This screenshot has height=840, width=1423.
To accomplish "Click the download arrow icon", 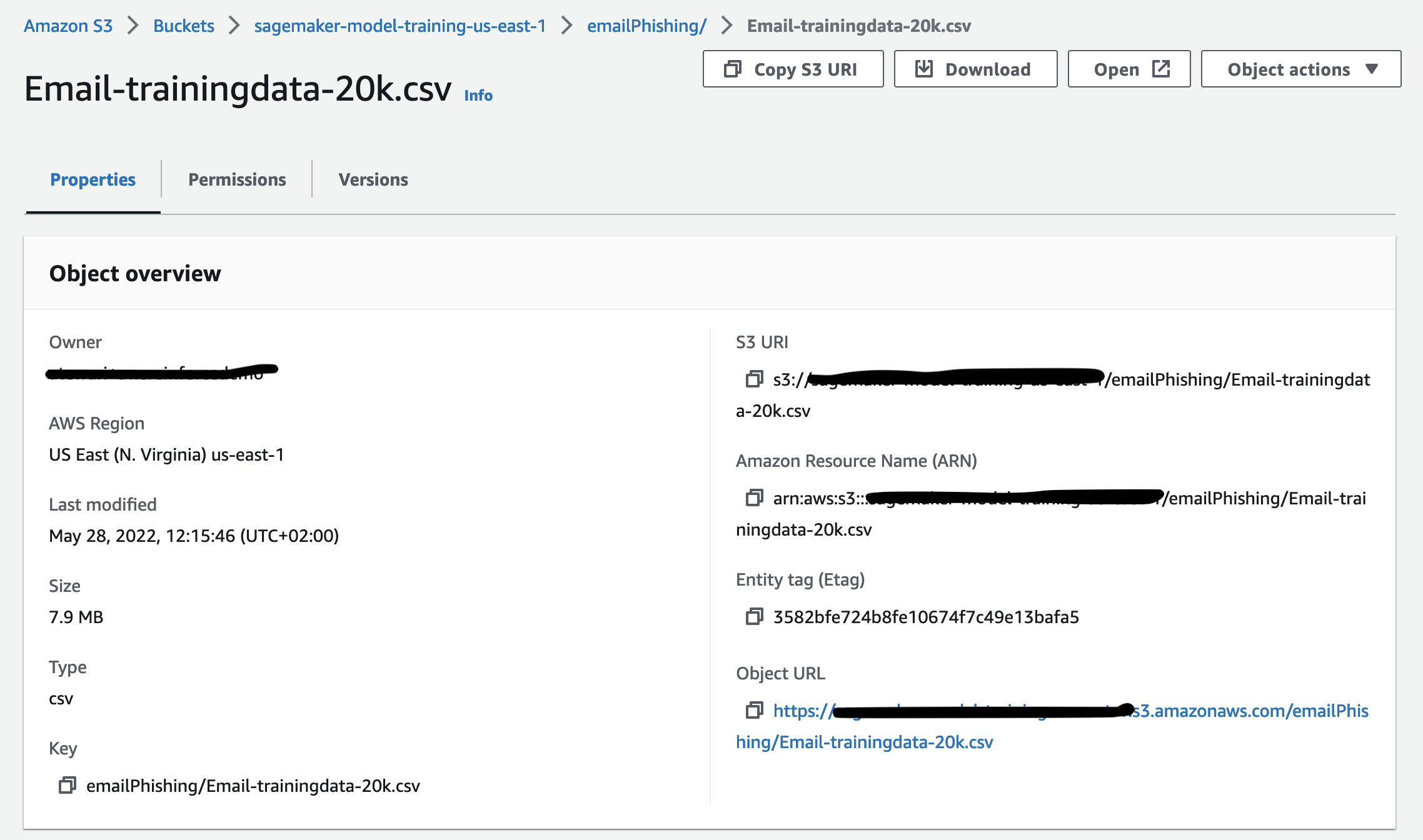I will [923, 69].
